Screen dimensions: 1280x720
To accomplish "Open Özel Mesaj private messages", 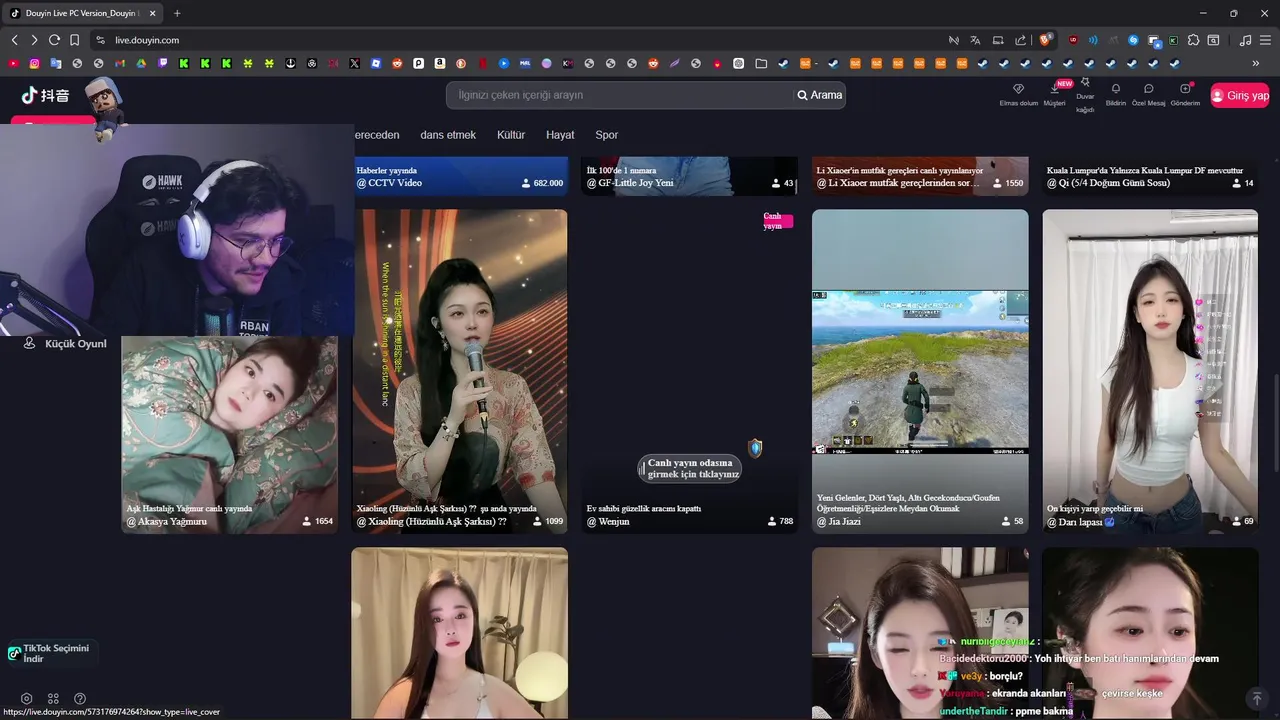I will tap(1148, 94).
